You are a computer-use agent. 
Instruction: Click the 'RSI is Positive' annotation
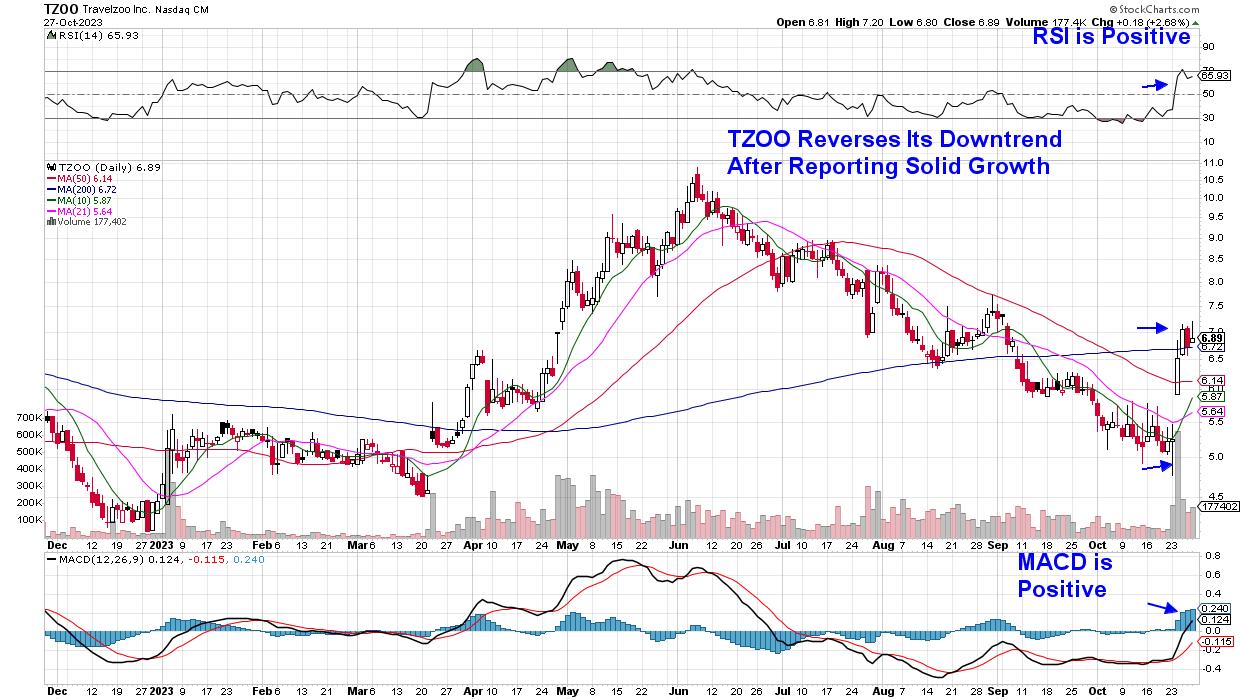(x=1112, y=38)
